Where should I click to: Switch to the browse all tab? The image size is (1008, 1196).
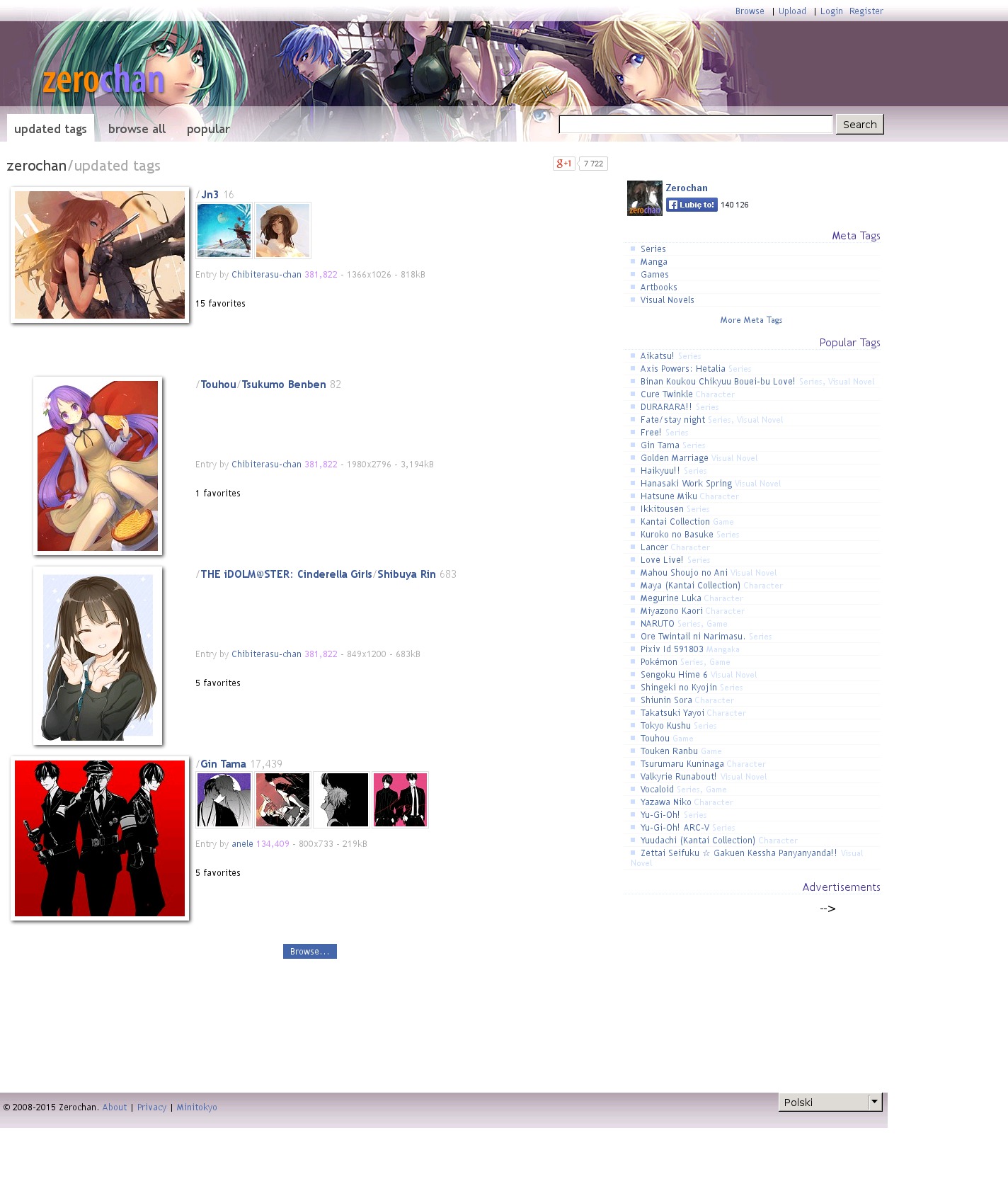[x=137, y=129]
